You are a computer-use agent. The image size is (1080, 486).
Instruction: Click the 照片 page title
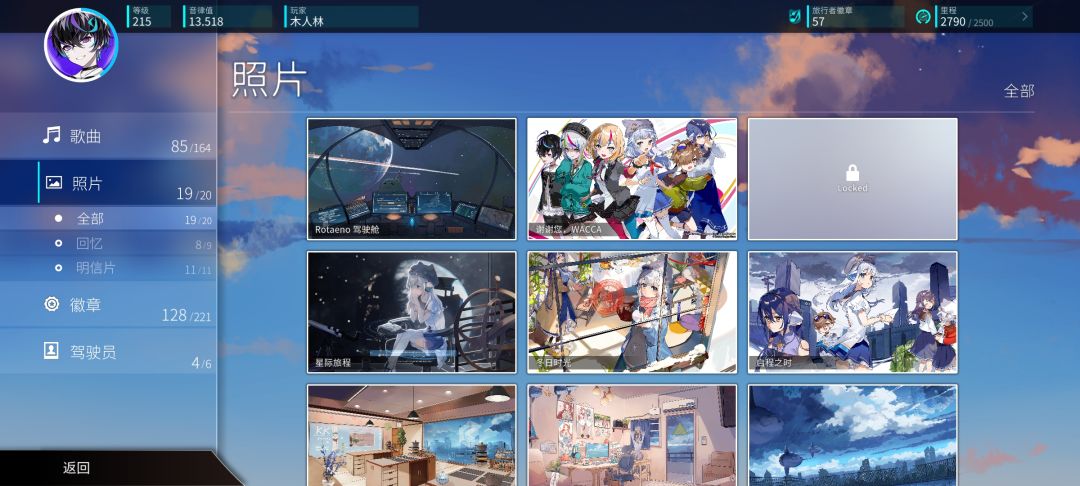coord(269,79)
